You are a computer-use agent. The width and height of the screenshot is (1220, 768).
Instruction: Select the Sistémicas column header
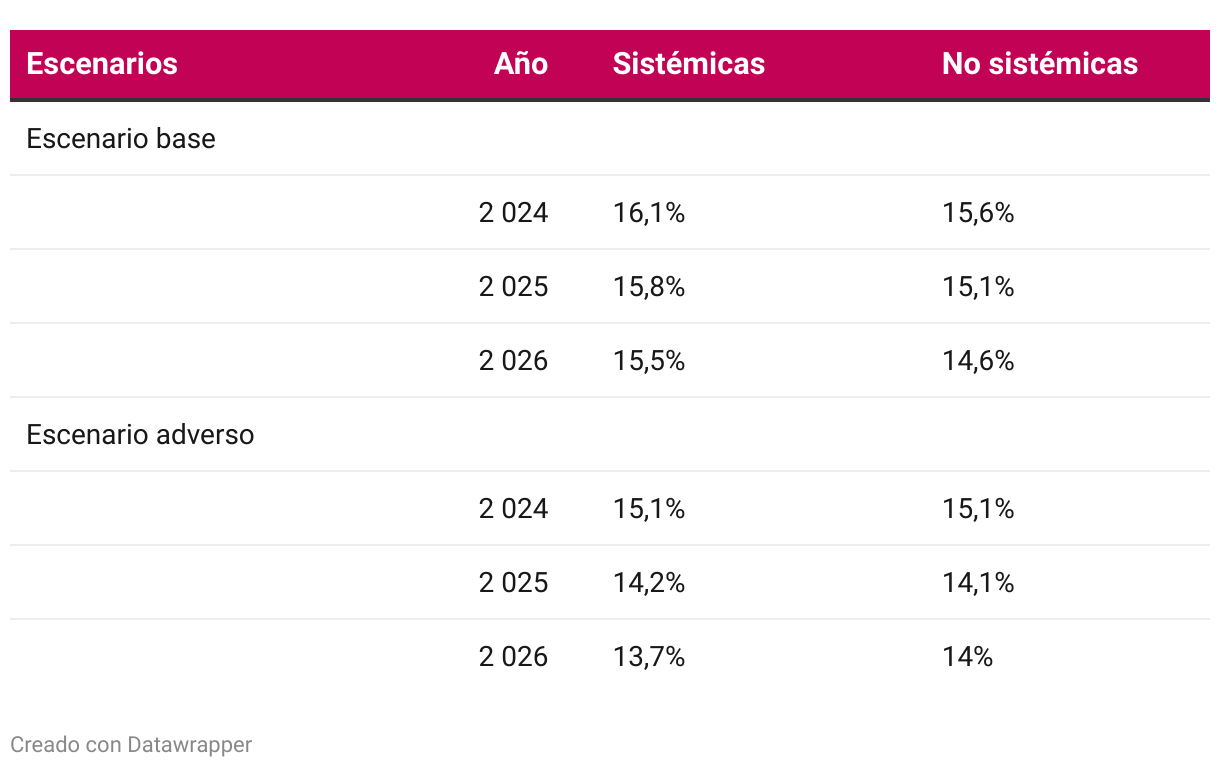click(688, 64)
